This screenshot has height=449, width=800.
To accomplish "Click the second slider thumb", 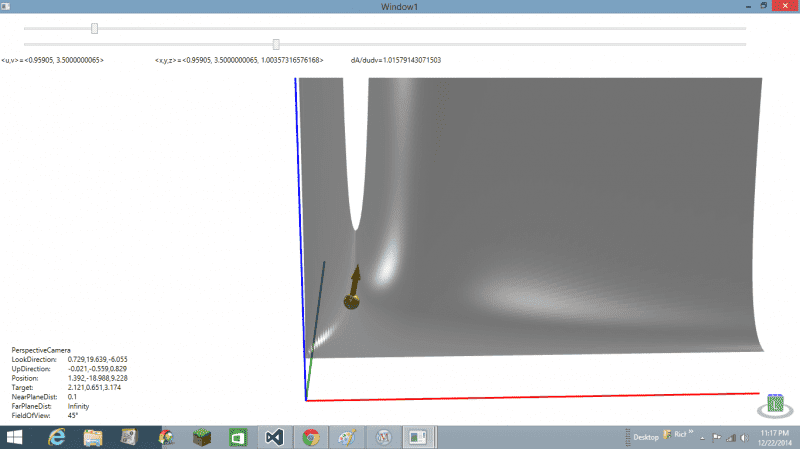I will (276, 44).
